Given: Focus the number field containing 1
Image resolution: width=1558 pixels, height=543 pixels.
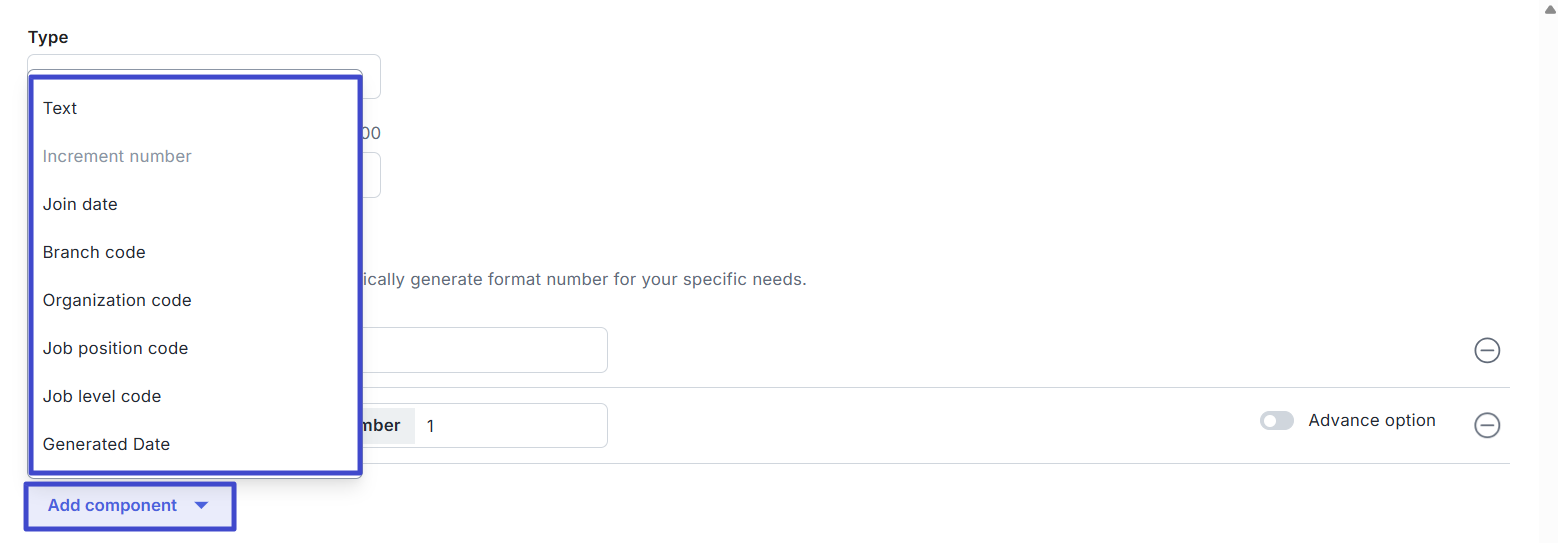Looking at the screenshot, I should tap(510, 426).
